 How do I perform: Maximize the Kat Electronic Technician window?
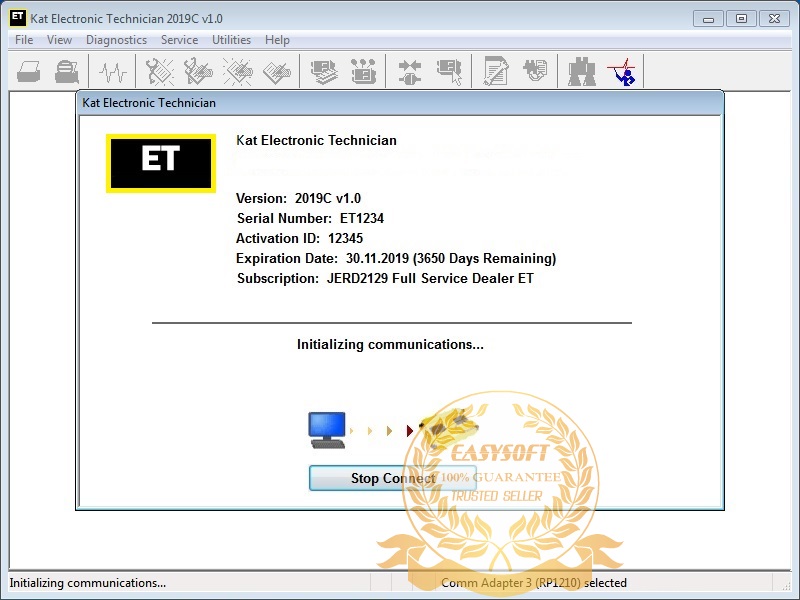point(741,19)
